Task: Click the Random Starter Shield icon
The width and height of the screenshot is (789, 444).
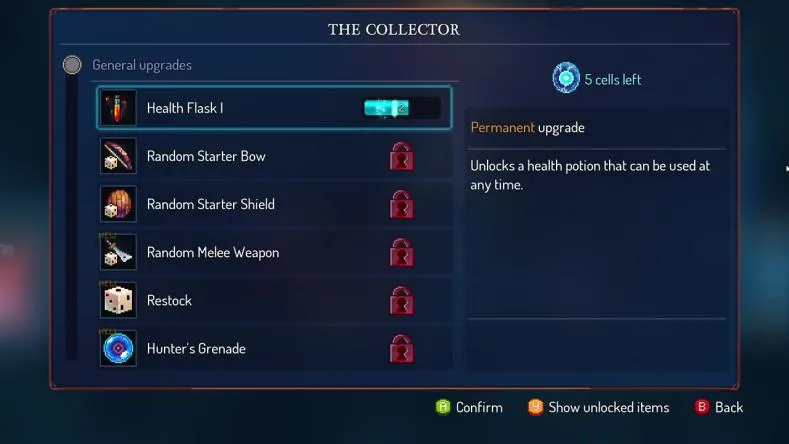Action: point(118,204)
